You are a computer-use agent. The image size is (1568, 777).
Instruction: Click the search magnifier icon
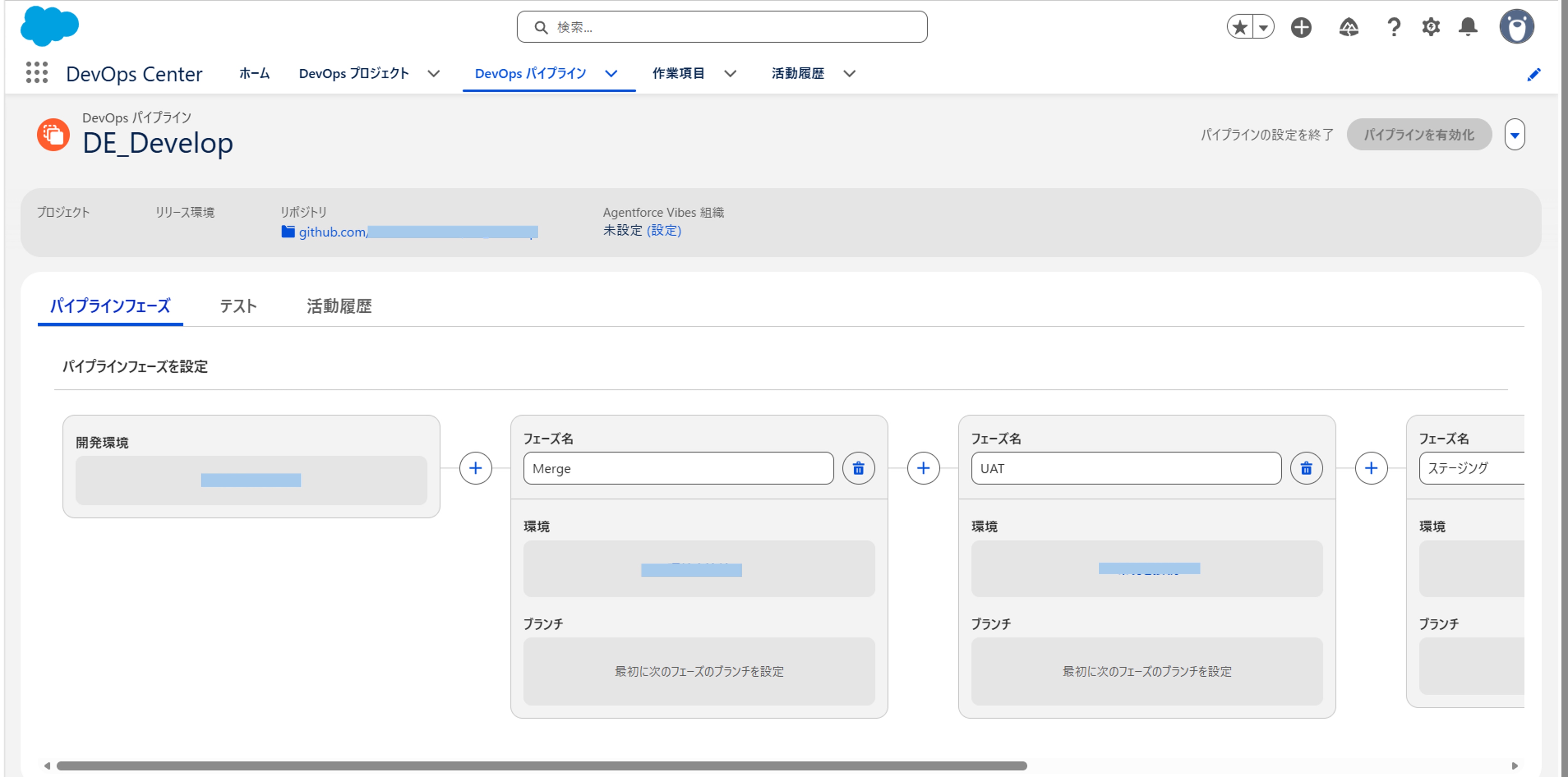tap(541, 27)
